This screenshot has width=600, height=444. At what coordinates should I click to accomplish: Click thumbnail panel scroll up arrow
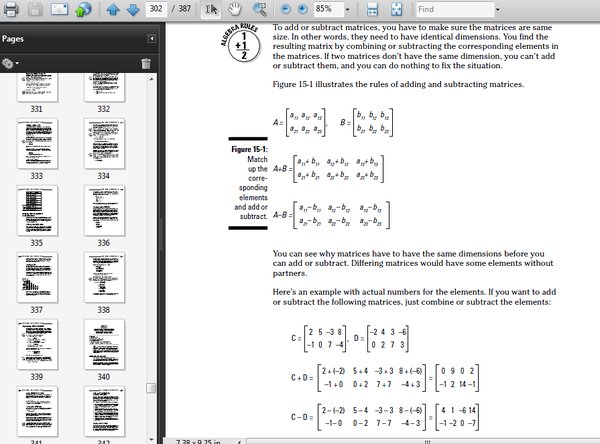click(x=152, y=78)
